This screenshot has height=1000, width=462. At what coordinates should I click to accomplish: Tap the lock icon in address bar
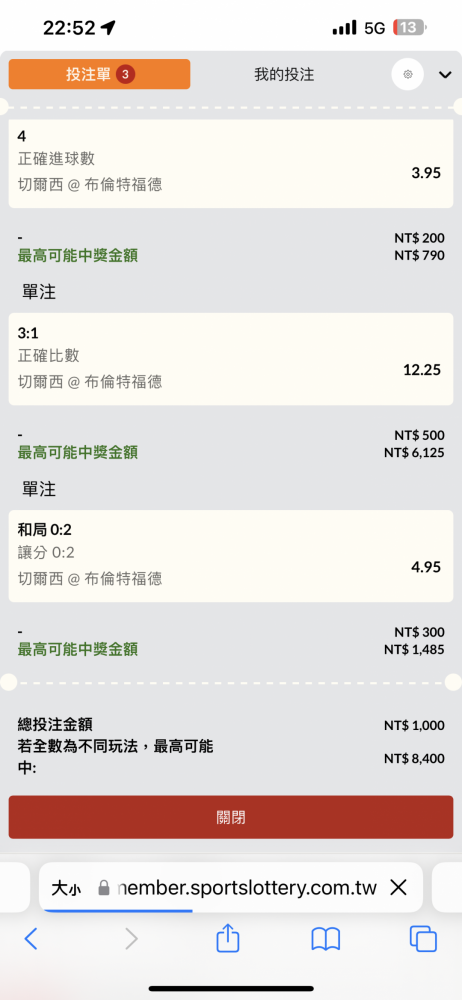(x=103, y=888)
